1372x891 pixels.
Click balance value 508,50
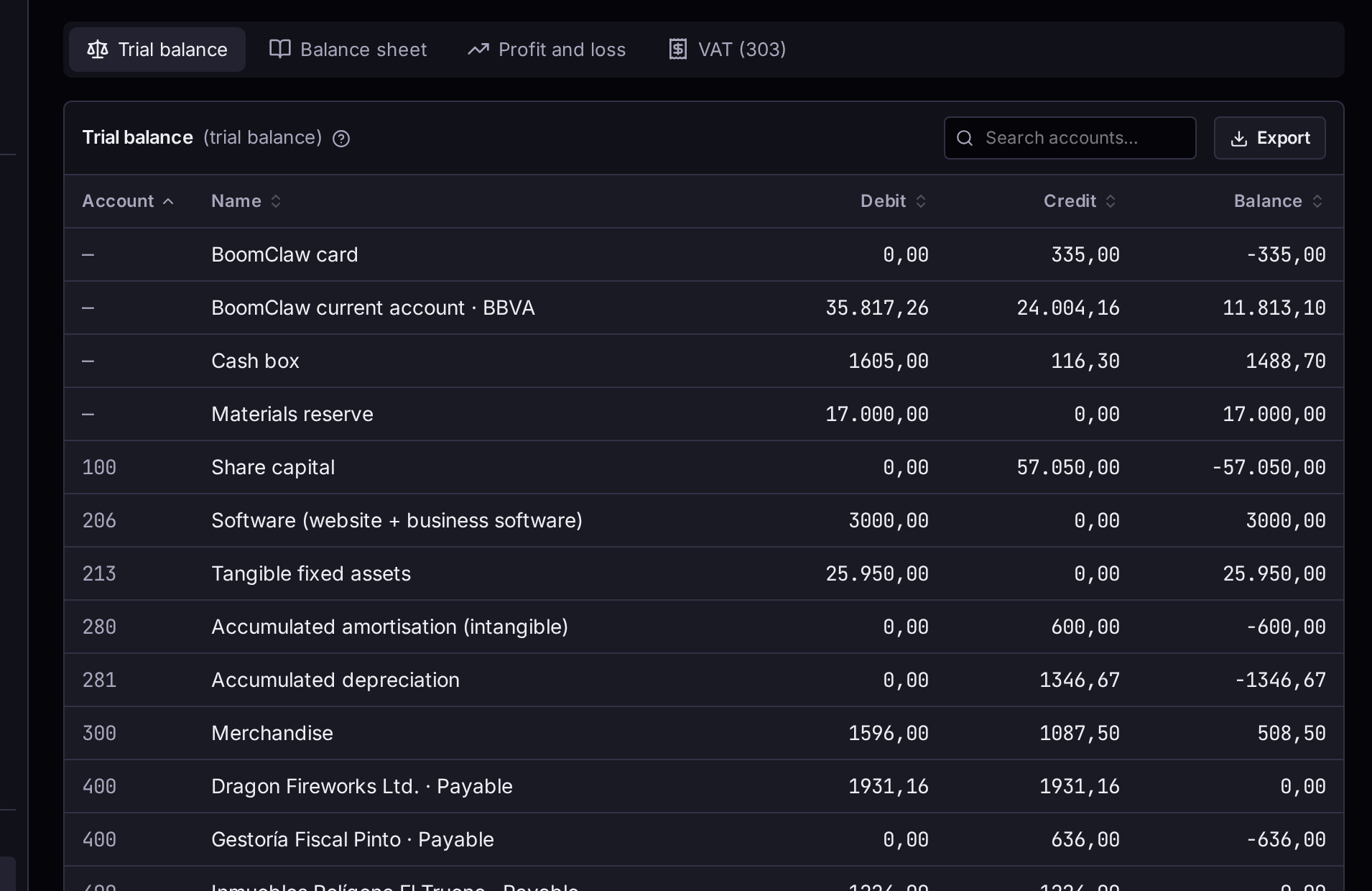click(x=1292, y=734)
